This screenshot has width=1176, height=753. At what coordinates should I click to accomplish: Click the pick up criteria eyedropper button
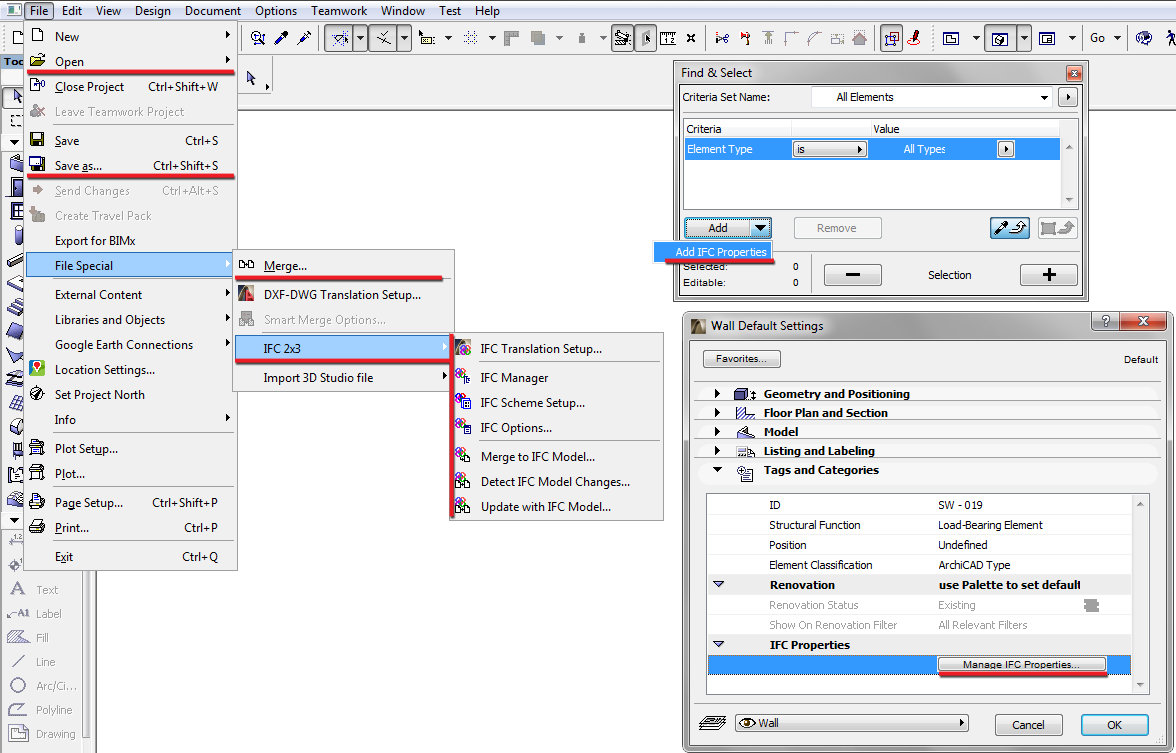coord(1010,228)
